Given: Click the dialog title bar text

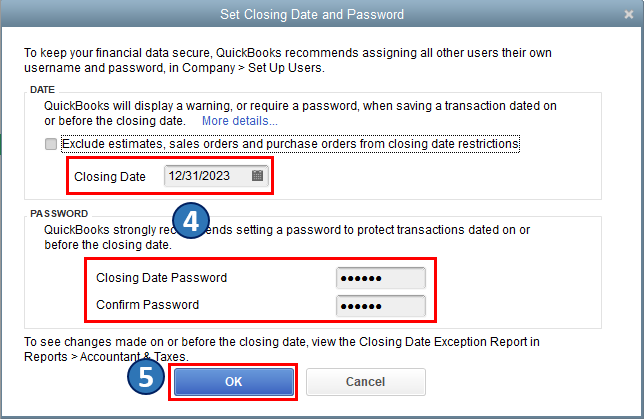Looking at the screenshot, I should [x=321, y=14].
